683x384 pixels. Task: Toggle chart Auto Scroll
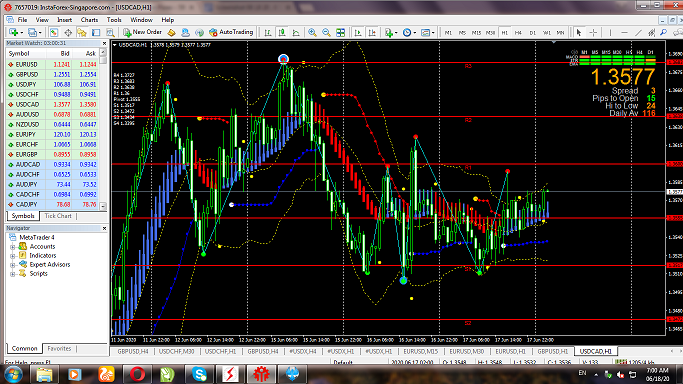(358, 32)
